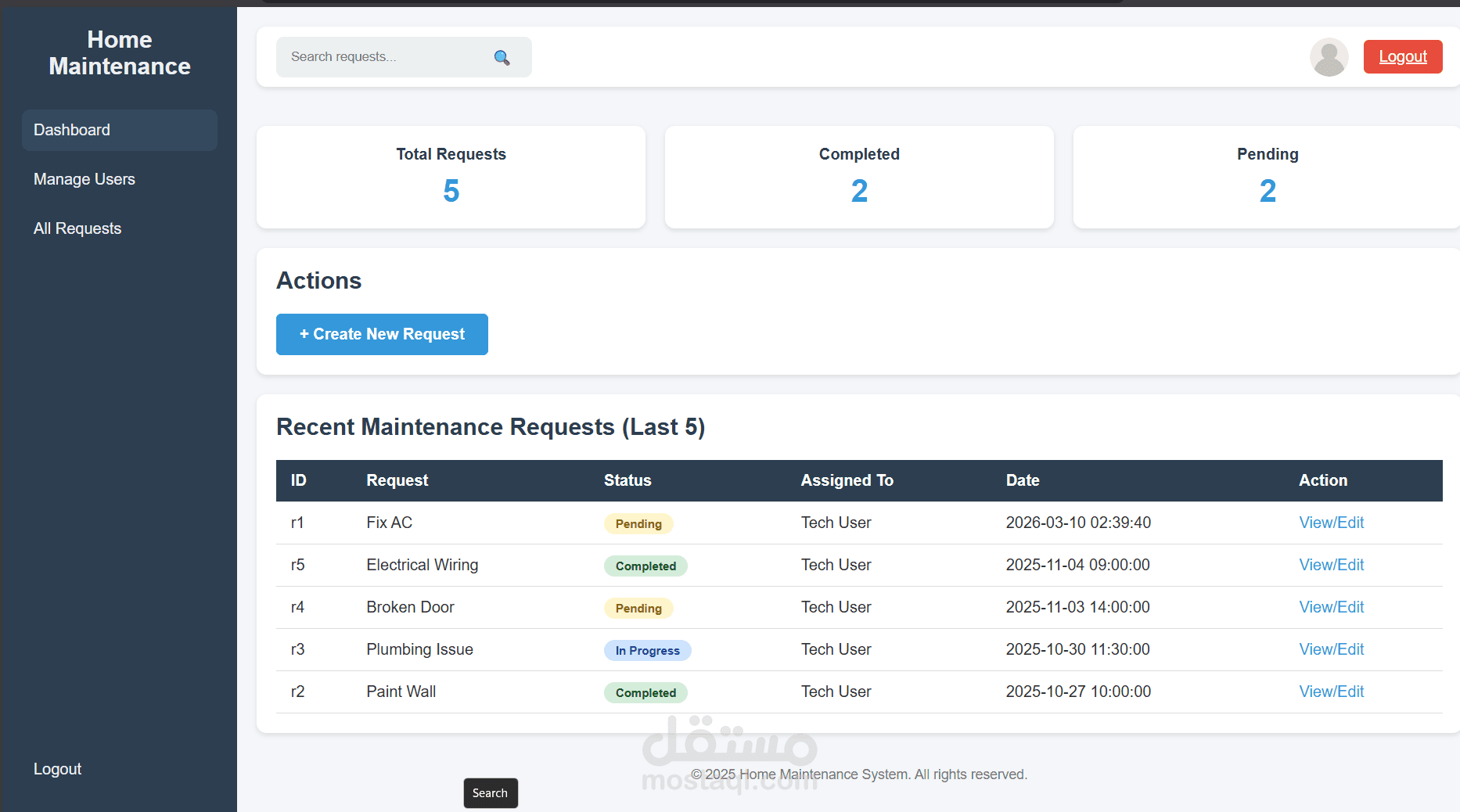Click the Completed badge for Paint Wall
Image resolution: width=1460 pixels, height=812 pixels.
[x=645, y=692]
